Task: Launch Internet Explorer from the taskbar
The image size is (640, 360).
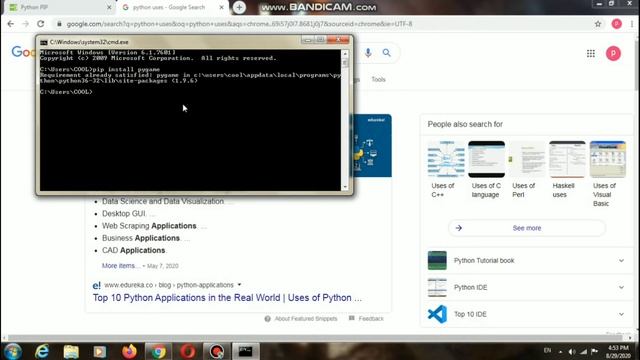Action: pos(42,351)
